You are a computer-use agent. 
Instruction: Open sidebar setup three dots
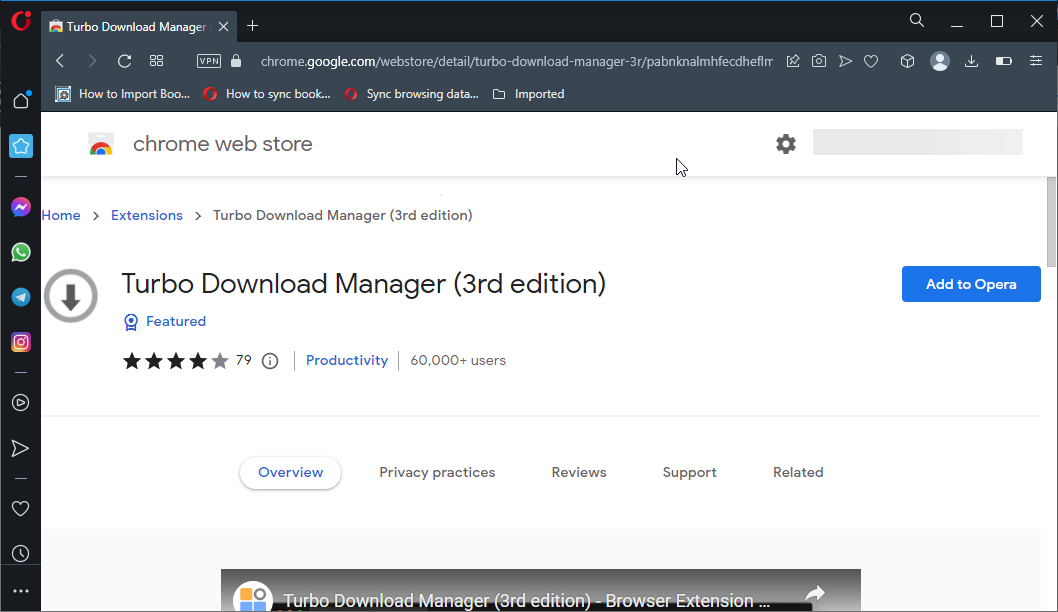[x=21, y=591]
